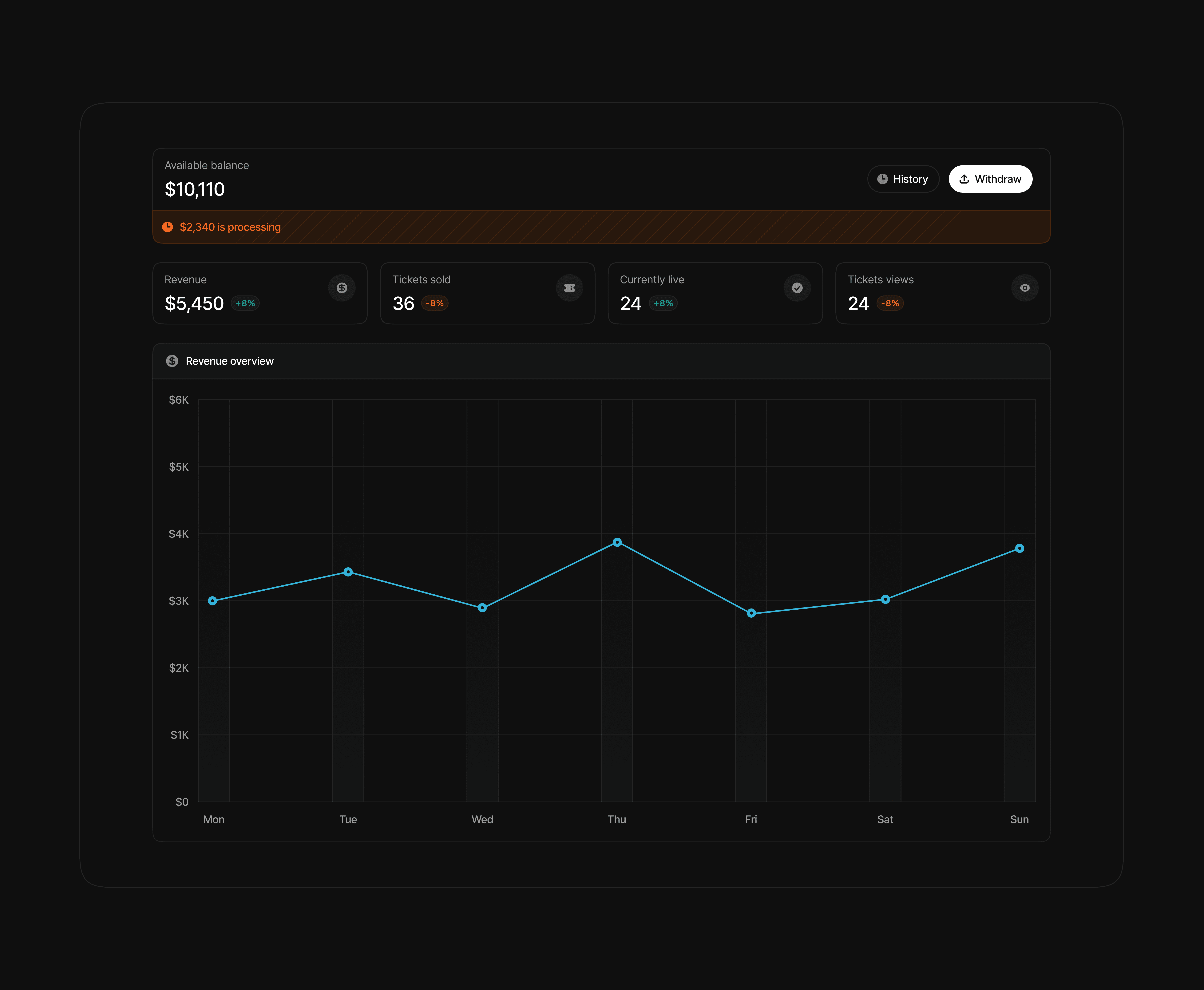The width and height of the screenshot is (1204, 990).
Task: Click the Thursday data point on chart
Action: [x=617, y=542]
